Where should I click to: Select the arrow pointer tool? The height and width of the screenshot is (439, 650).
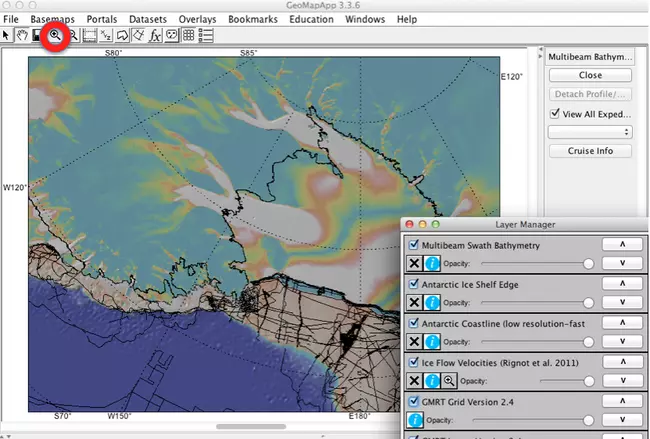(x=7, y=35)
